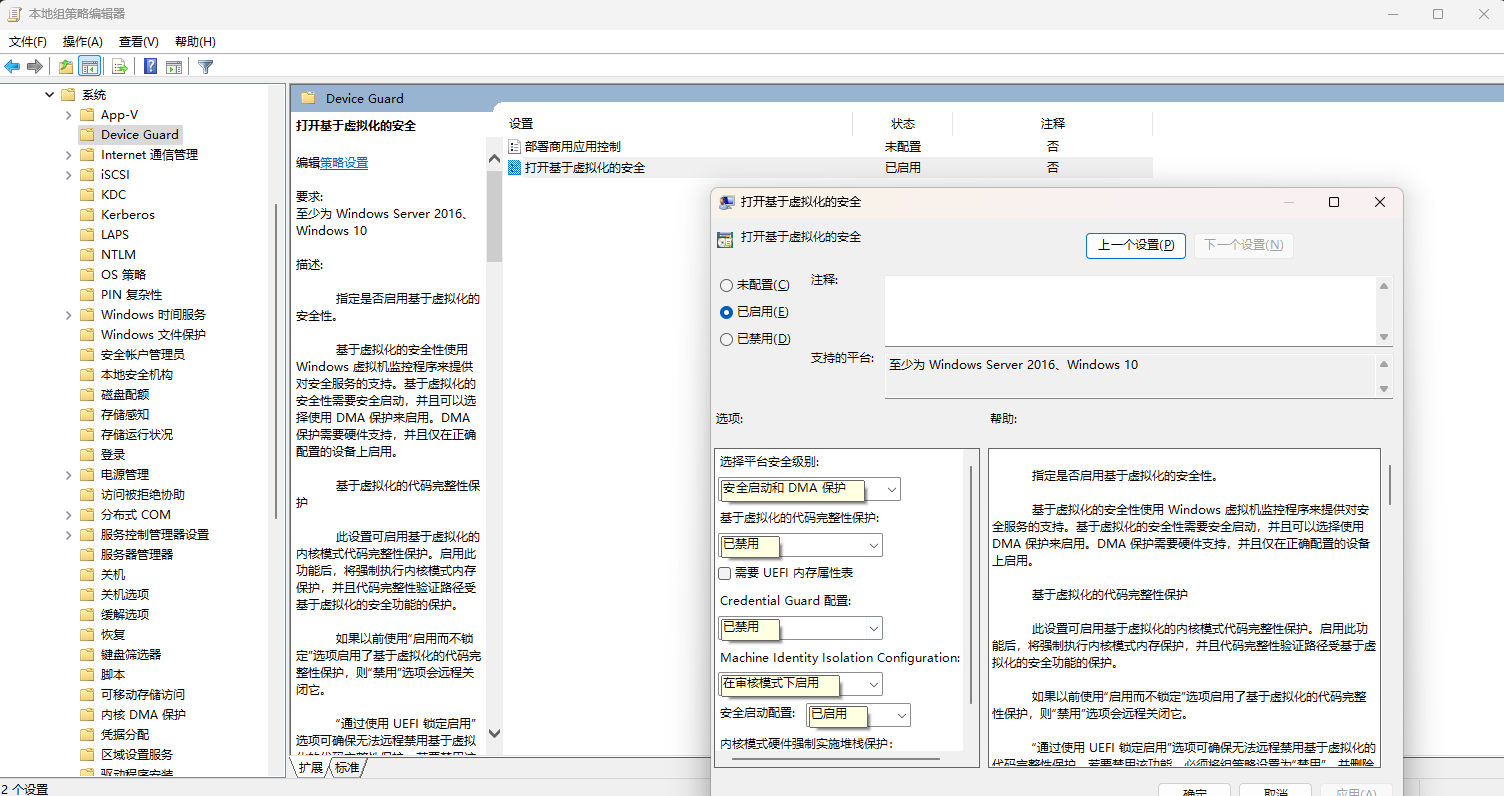Open the Credential Guard 配置 dropdown
Viewport: 1504px width, 796px height.
(x=873, y=628)
